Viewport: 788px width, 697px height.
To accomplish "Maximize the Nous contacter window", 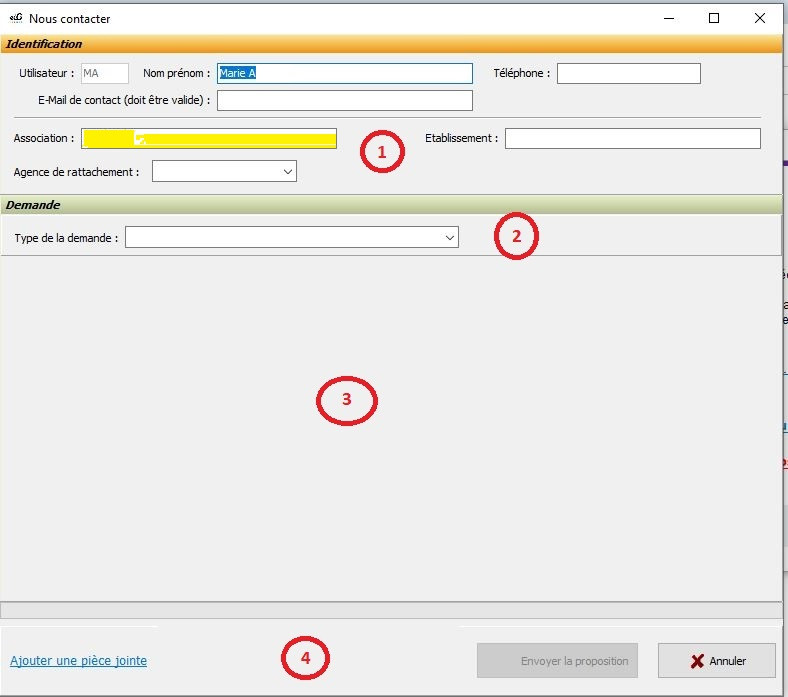I will [x=714, y=18].
